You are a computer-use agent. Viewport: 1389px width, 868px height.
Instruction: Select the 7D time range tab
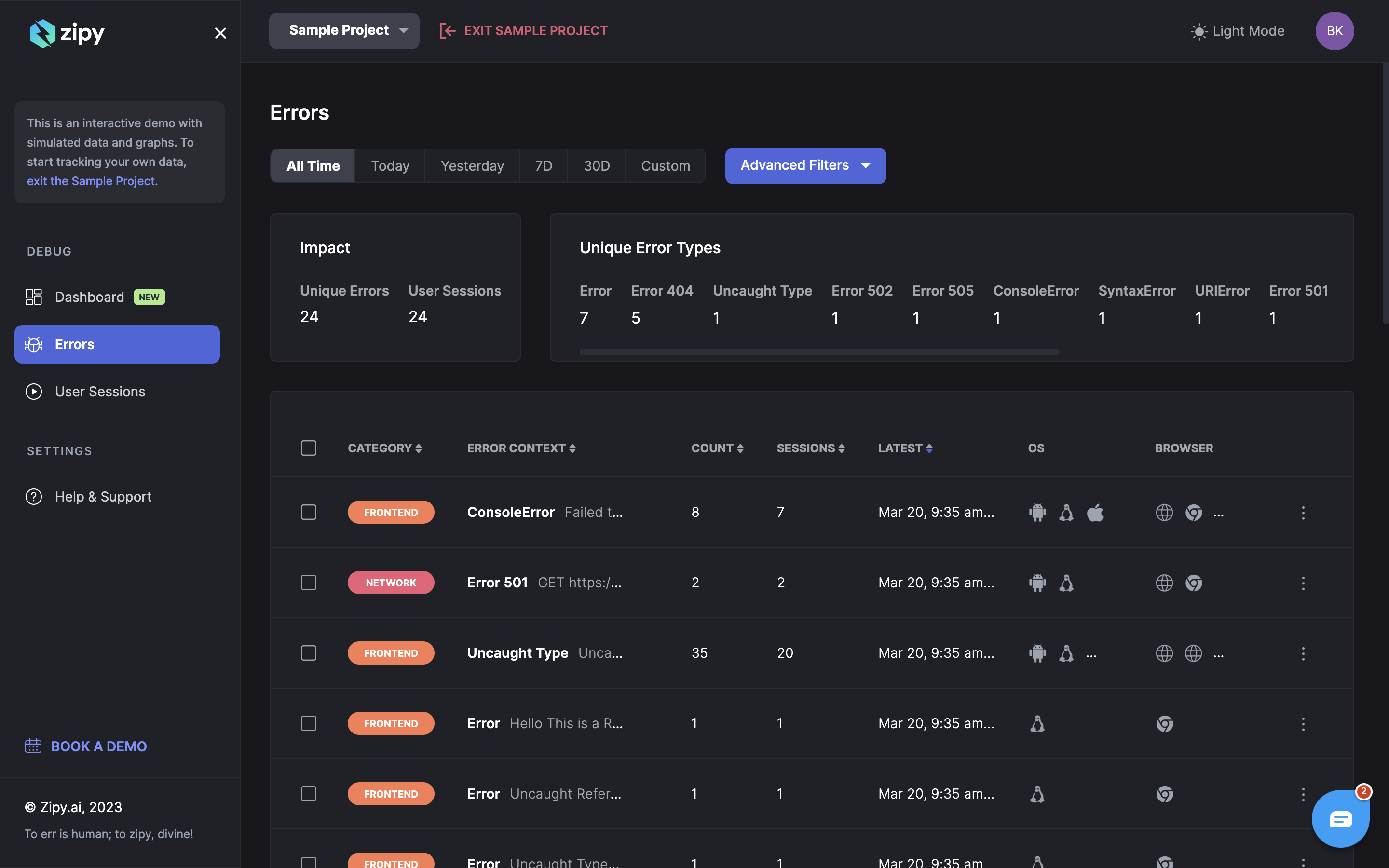point(543,166)
